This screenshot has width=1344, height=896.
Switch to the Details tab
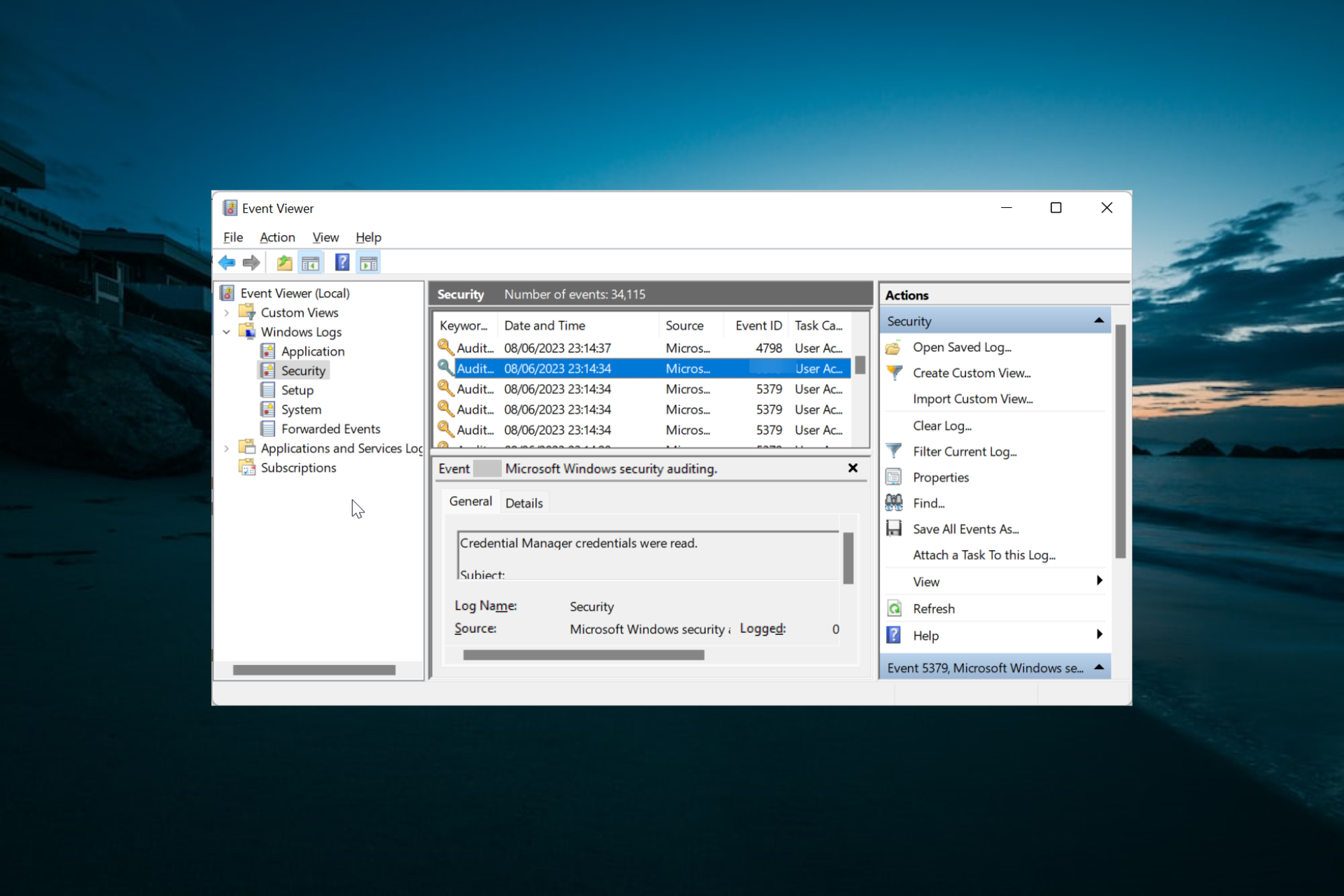pyautogui.click(x=524, y=503)
